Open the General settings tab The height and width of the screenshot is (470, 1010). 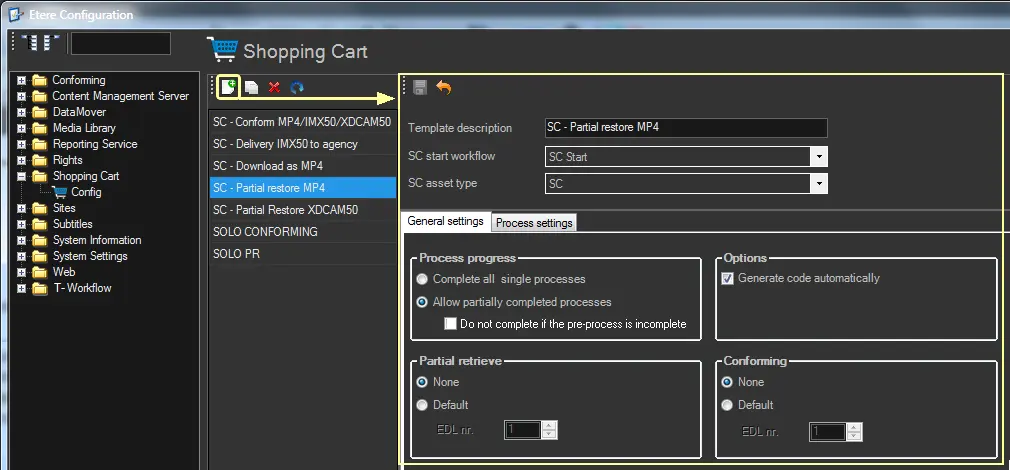[x=445, y=221]
